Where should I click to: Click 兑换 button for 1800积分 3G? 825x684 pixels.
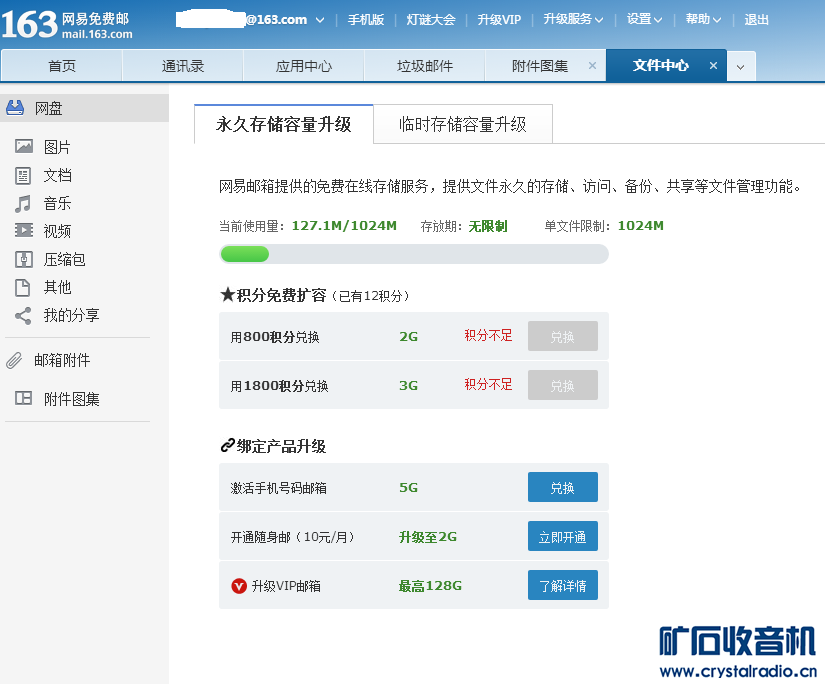pos(562,385)
